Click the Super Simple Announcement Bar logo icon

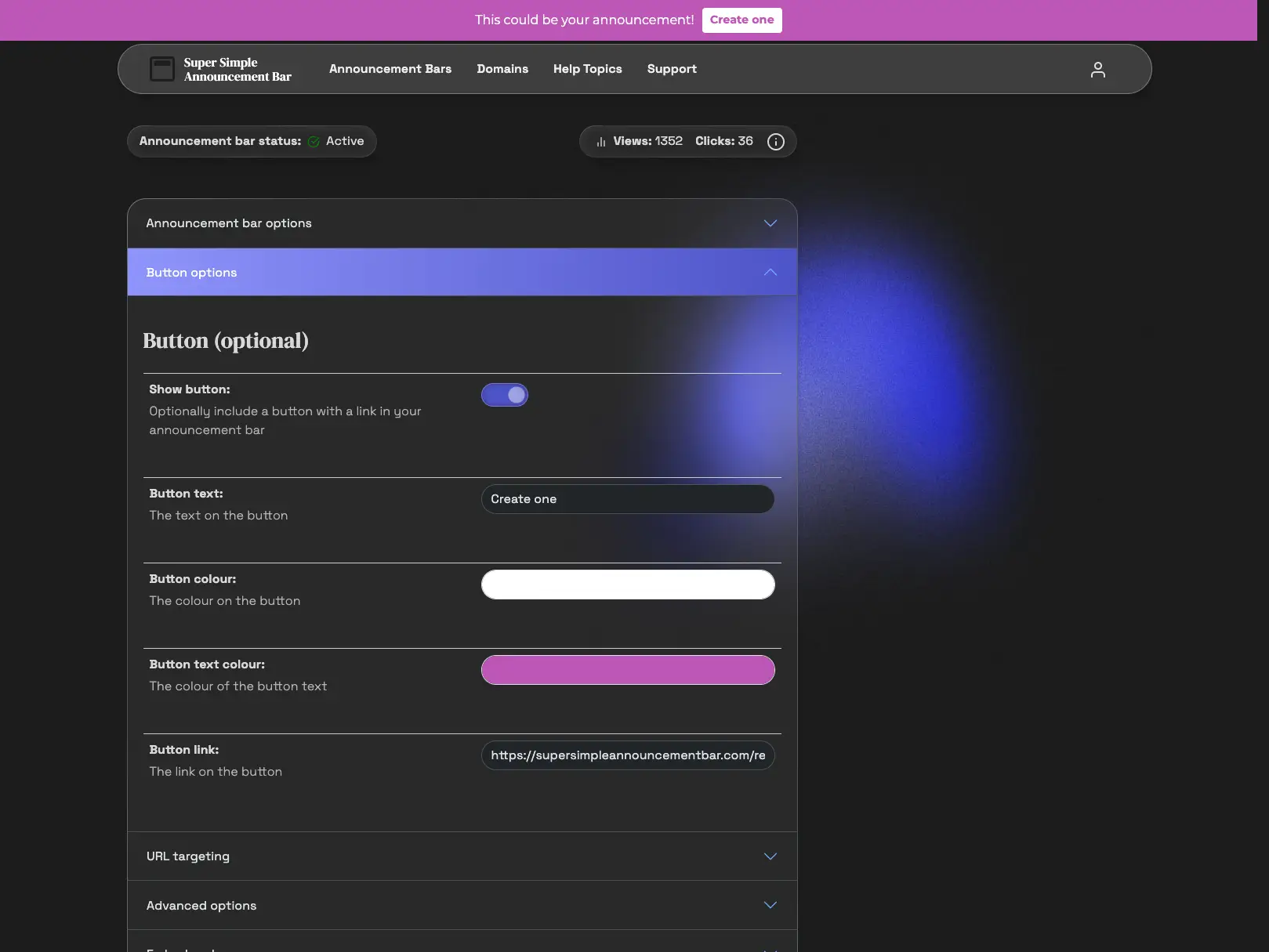coord(162,69)
